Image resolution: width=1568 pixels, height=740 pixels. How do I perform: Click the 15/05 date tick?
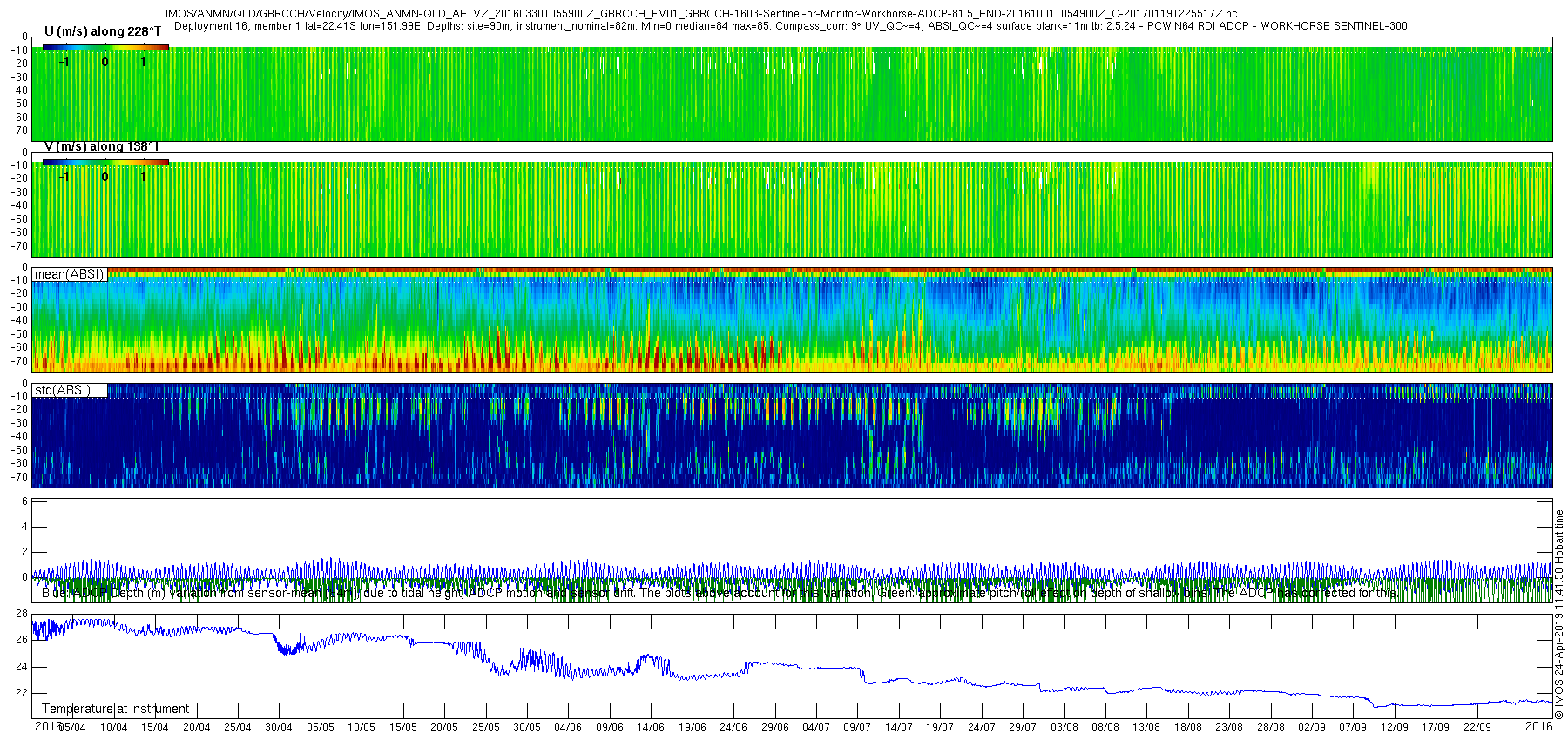point(403,728)
